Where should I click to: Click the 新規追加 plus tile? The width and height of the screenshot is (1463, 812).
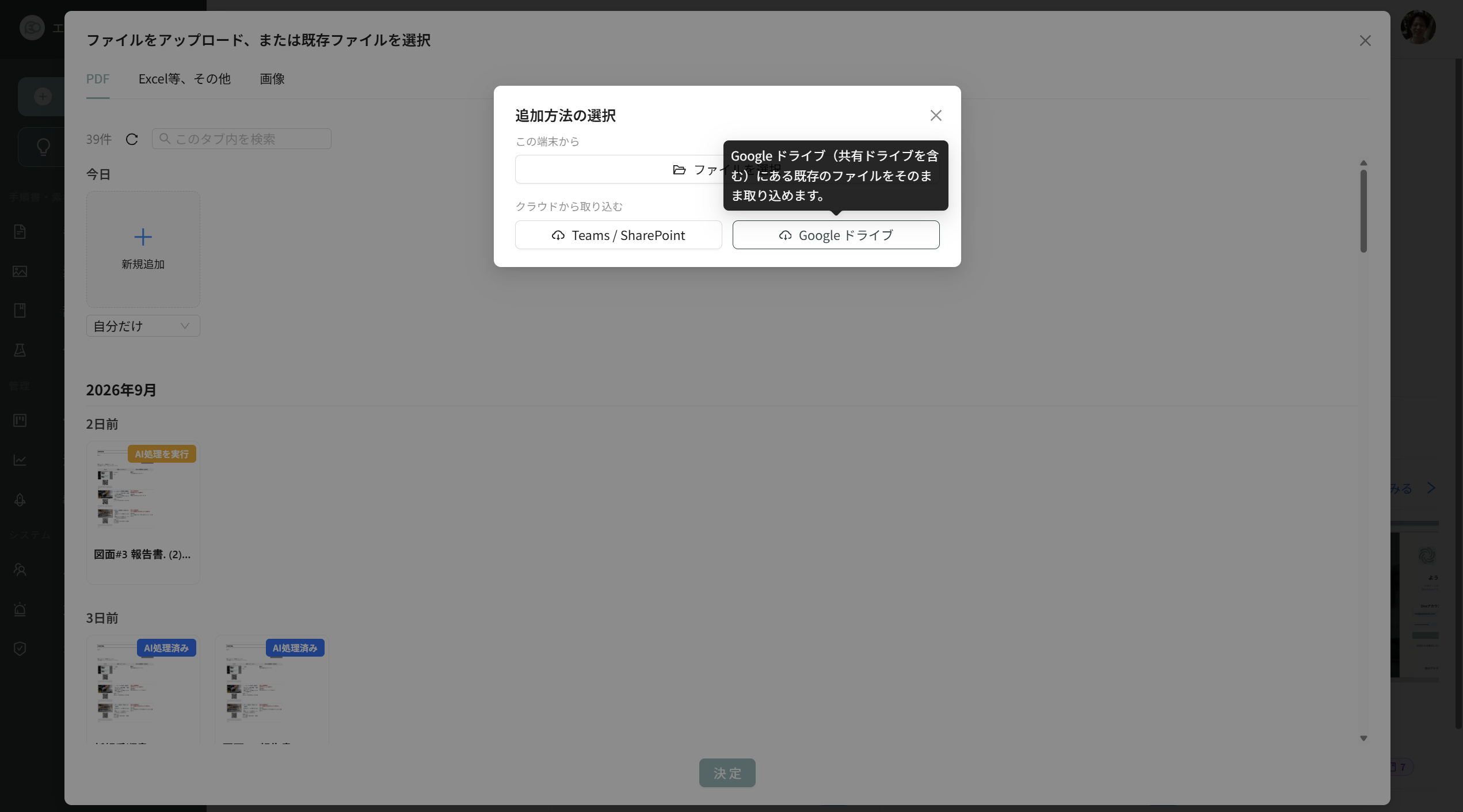[143, 249]
